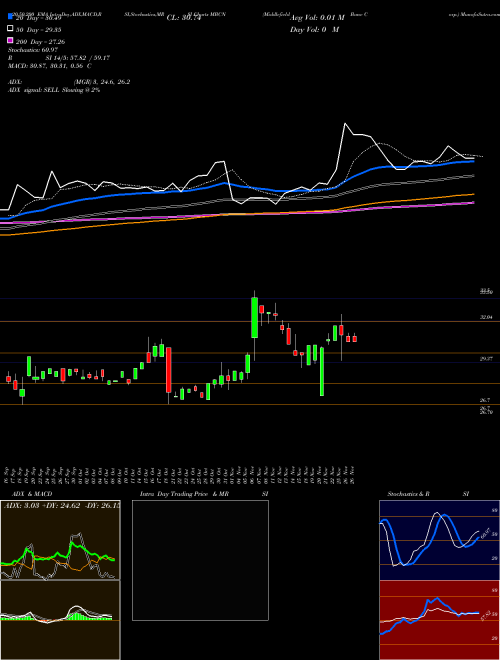The height and width of the screenshot is (660, 500).
Task: Open the MACD histogram chart panel
Action: [x=60, y=620]
